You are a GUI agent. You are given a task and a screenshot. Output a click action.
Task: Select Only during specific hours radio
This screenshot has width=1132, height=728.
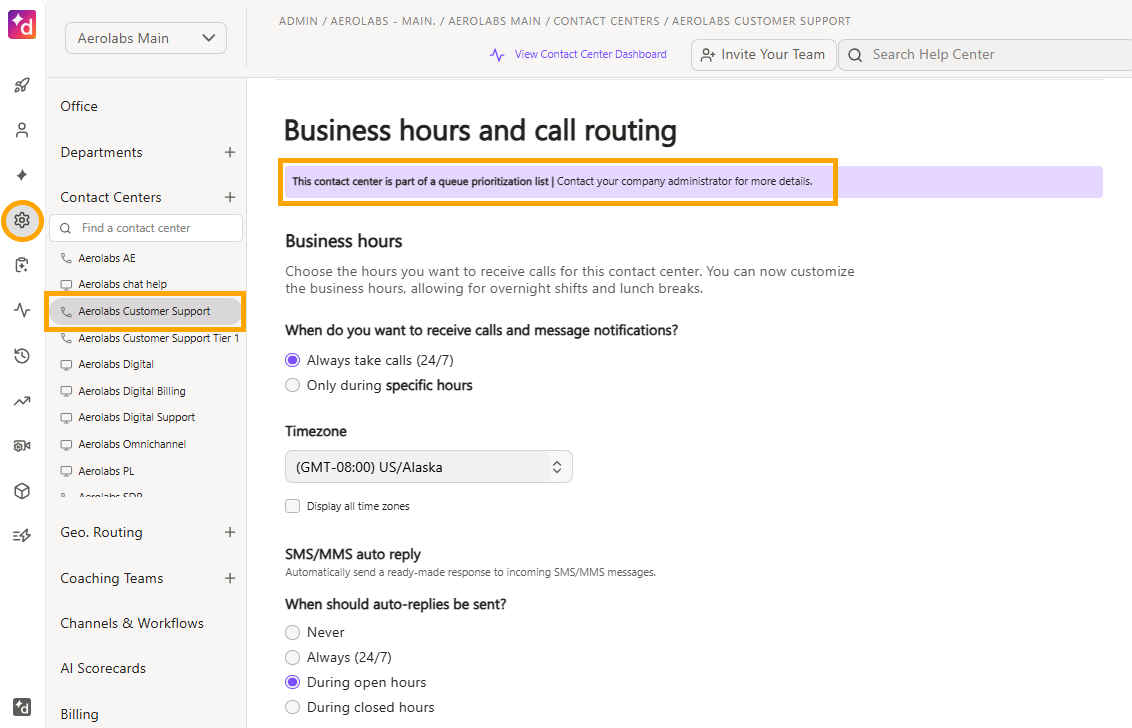[292, 385]
